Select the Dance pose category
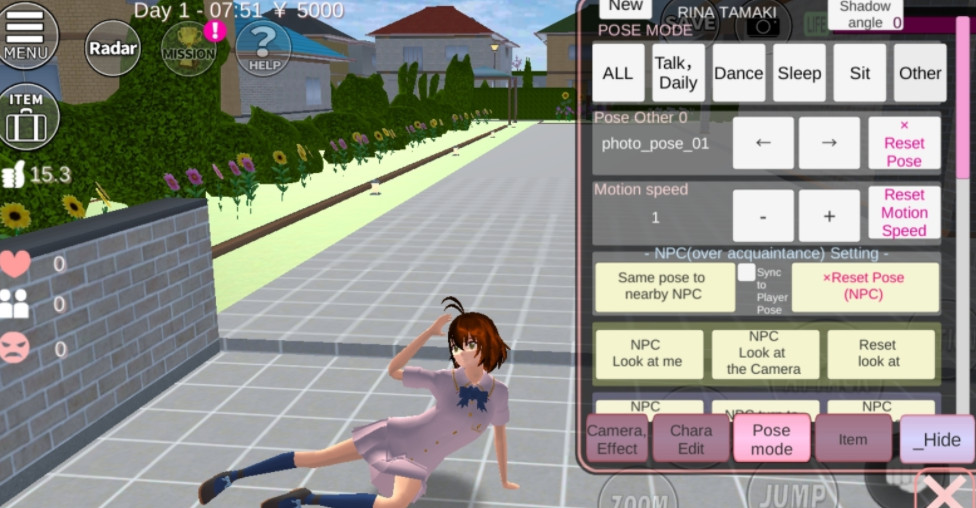The width and height of the screenshot is (976, 508). [739, 73]
